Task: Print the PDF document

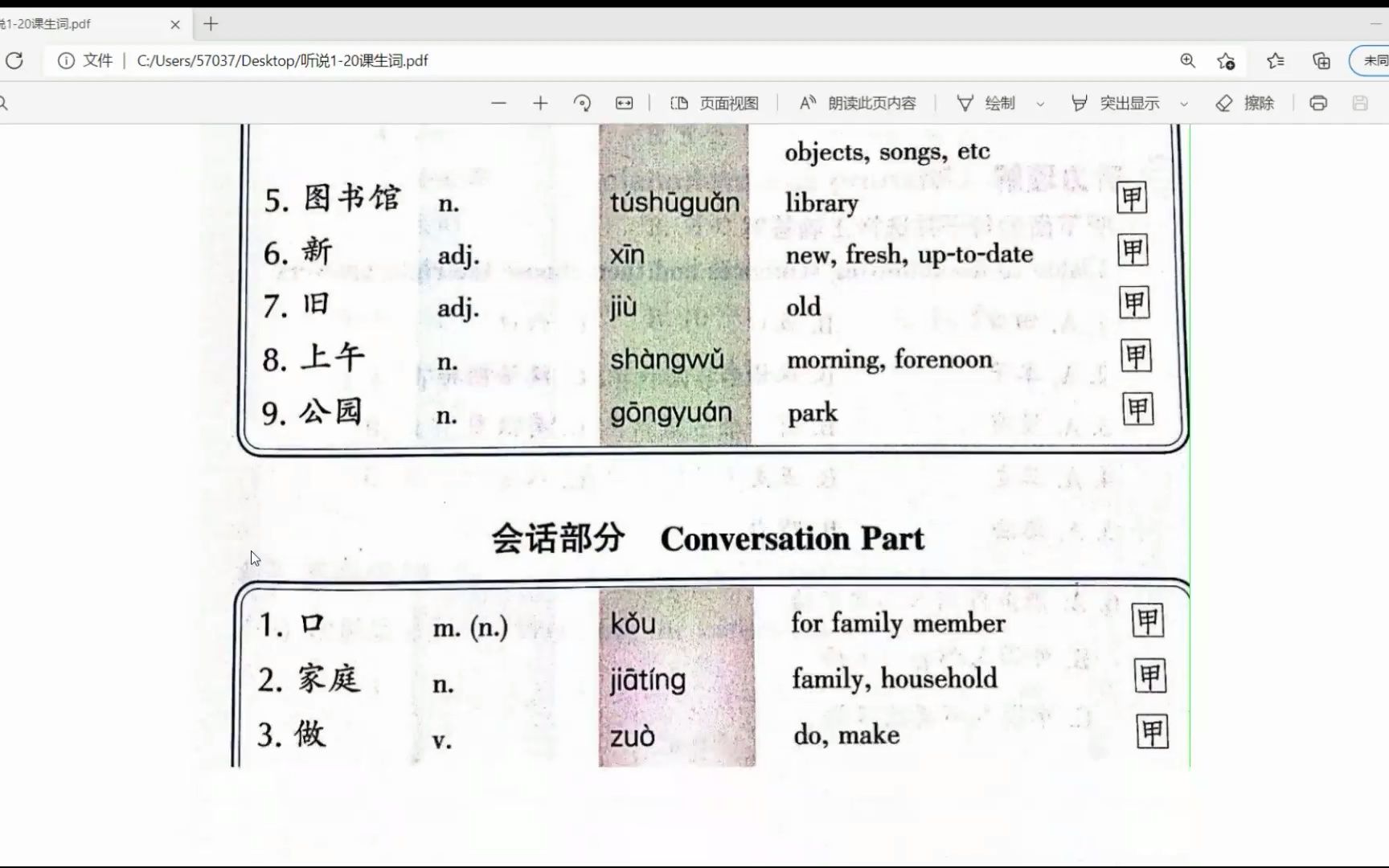Action: (1318, 103)
